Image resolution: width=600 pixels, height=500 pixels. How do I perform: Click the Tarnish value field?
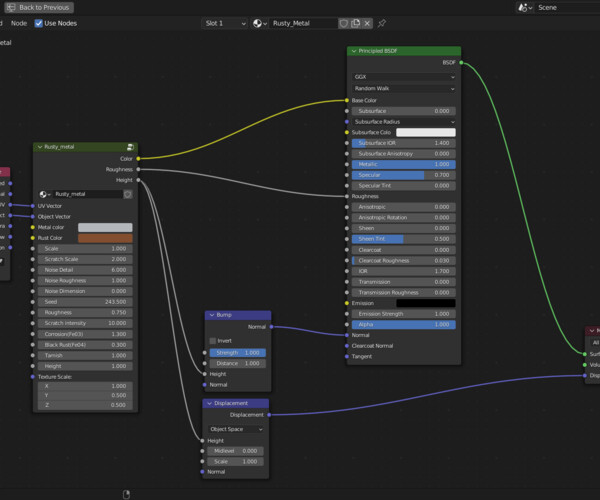tap(85, 355)
